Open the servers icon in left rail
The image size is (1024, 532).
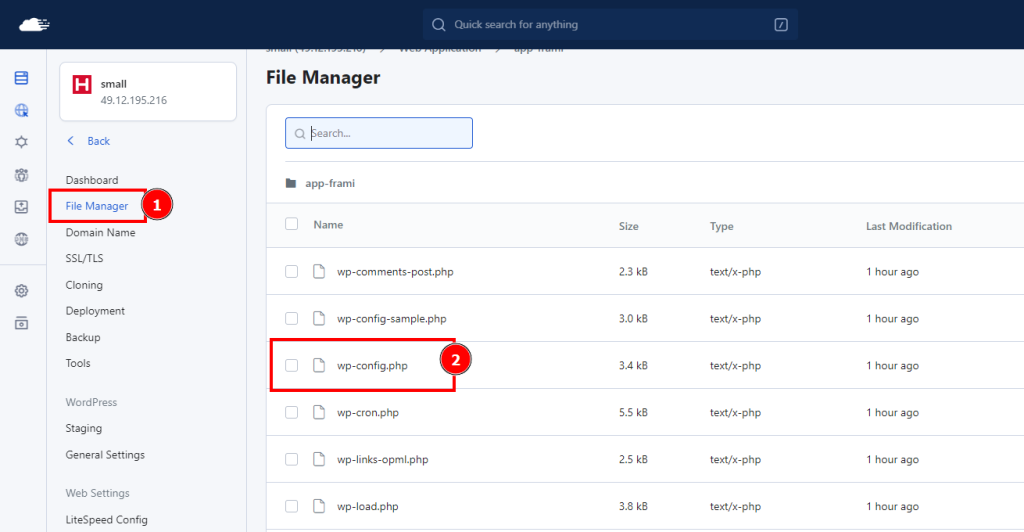tap(22, 78)
